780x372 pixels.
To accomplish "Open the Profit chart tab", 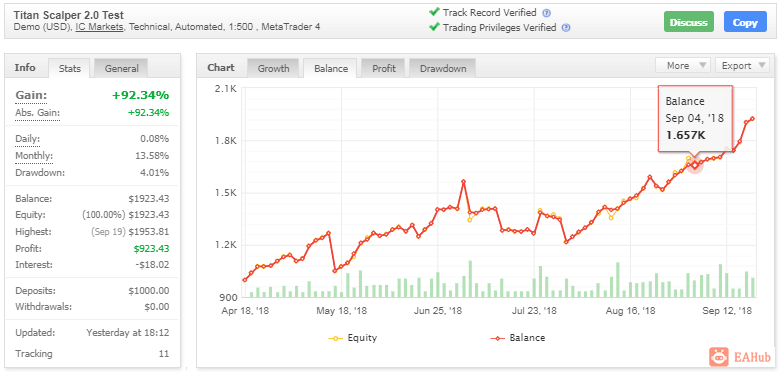I will click(x=384, y=69).
